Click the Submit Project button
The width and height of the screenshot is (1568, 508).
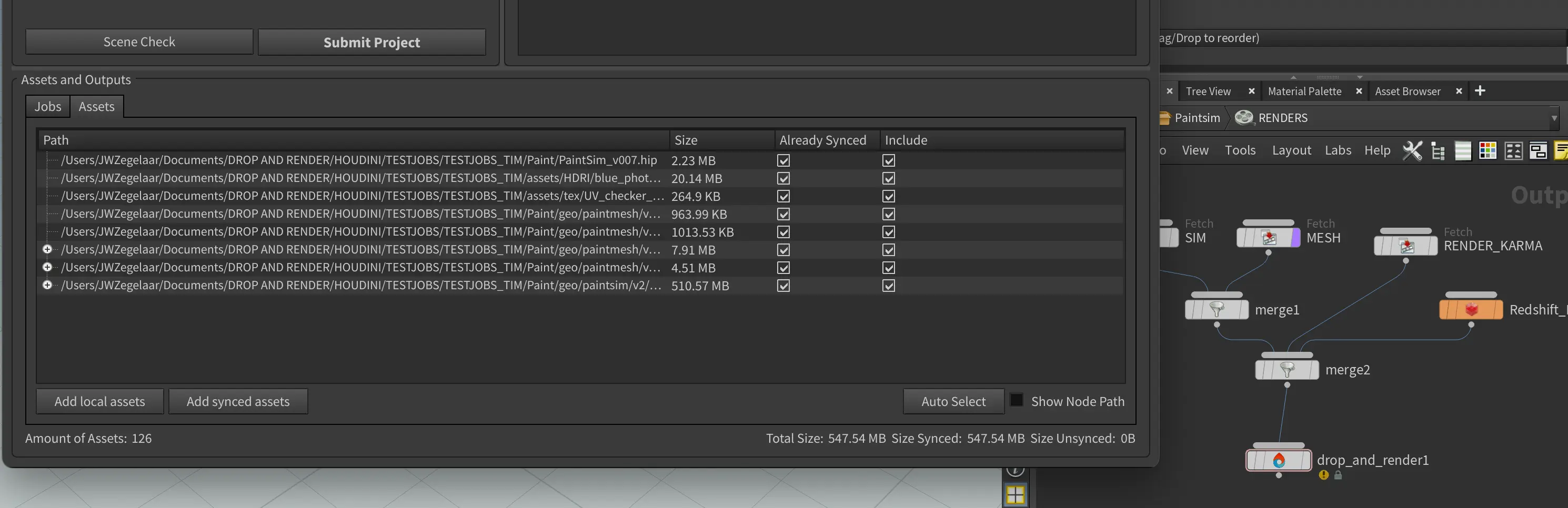pos(371,42)
